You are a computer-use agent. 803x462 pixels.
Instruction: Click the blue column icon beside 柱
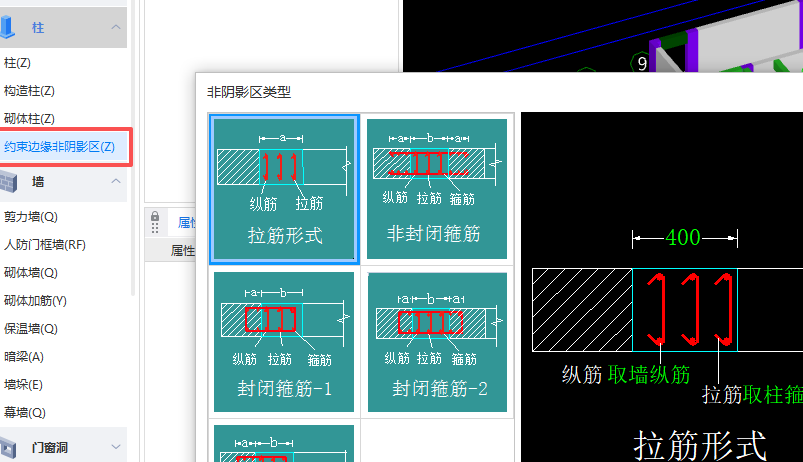(x=7, y=27)
